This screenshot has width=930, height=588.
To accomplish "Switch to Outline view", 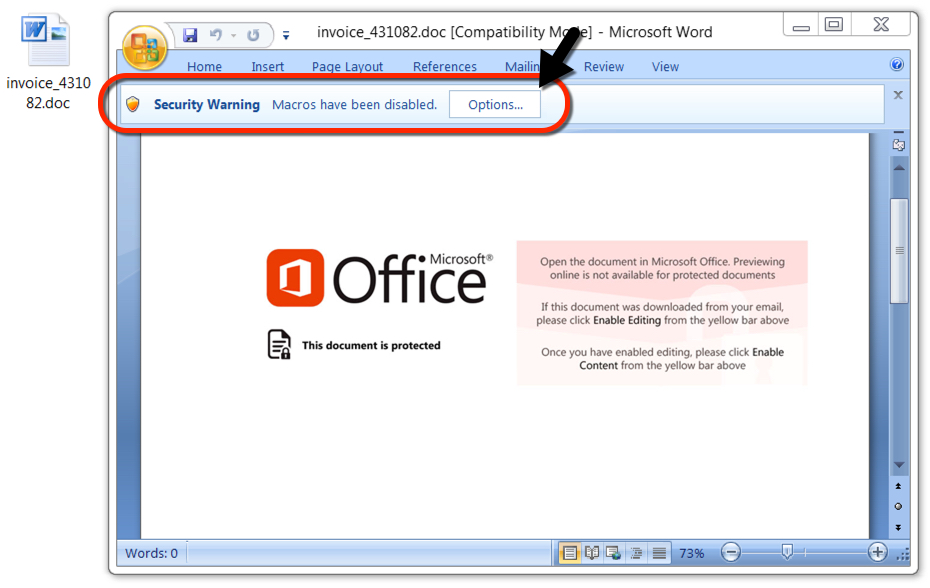I will (x=636, y=554).
